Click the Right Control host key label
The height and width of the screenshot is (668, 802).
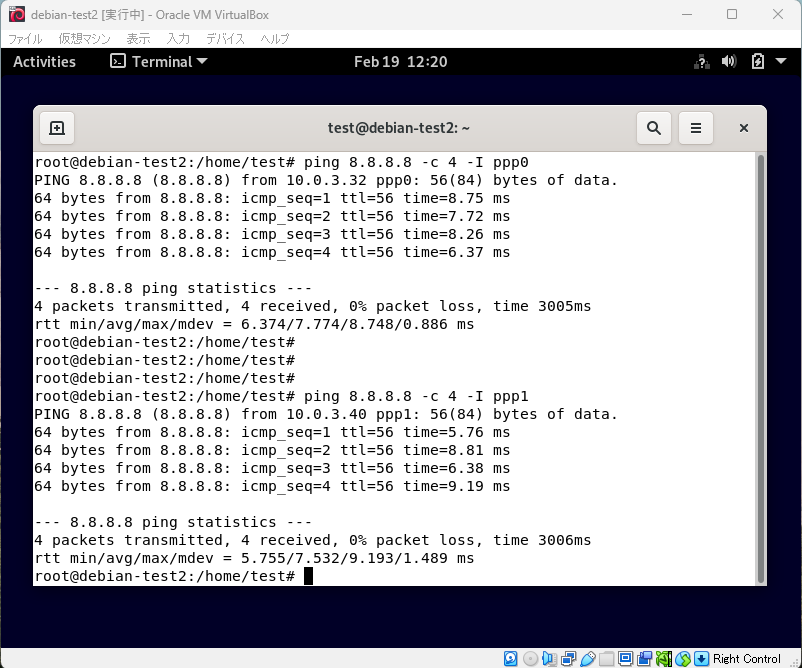747,659
